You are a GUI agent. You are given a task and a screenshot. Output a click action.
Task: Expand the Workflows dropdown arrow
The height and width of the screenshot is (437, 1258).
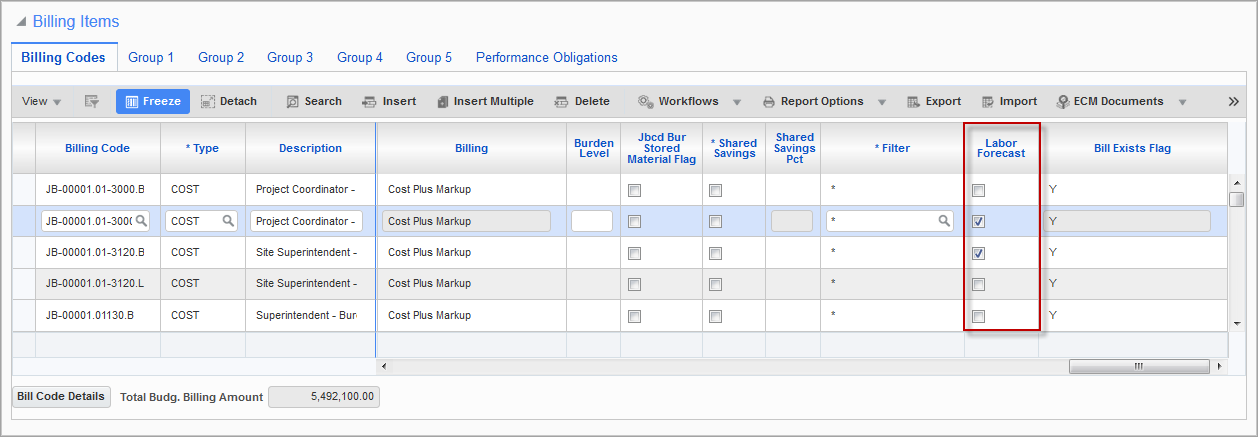[737, 102]
